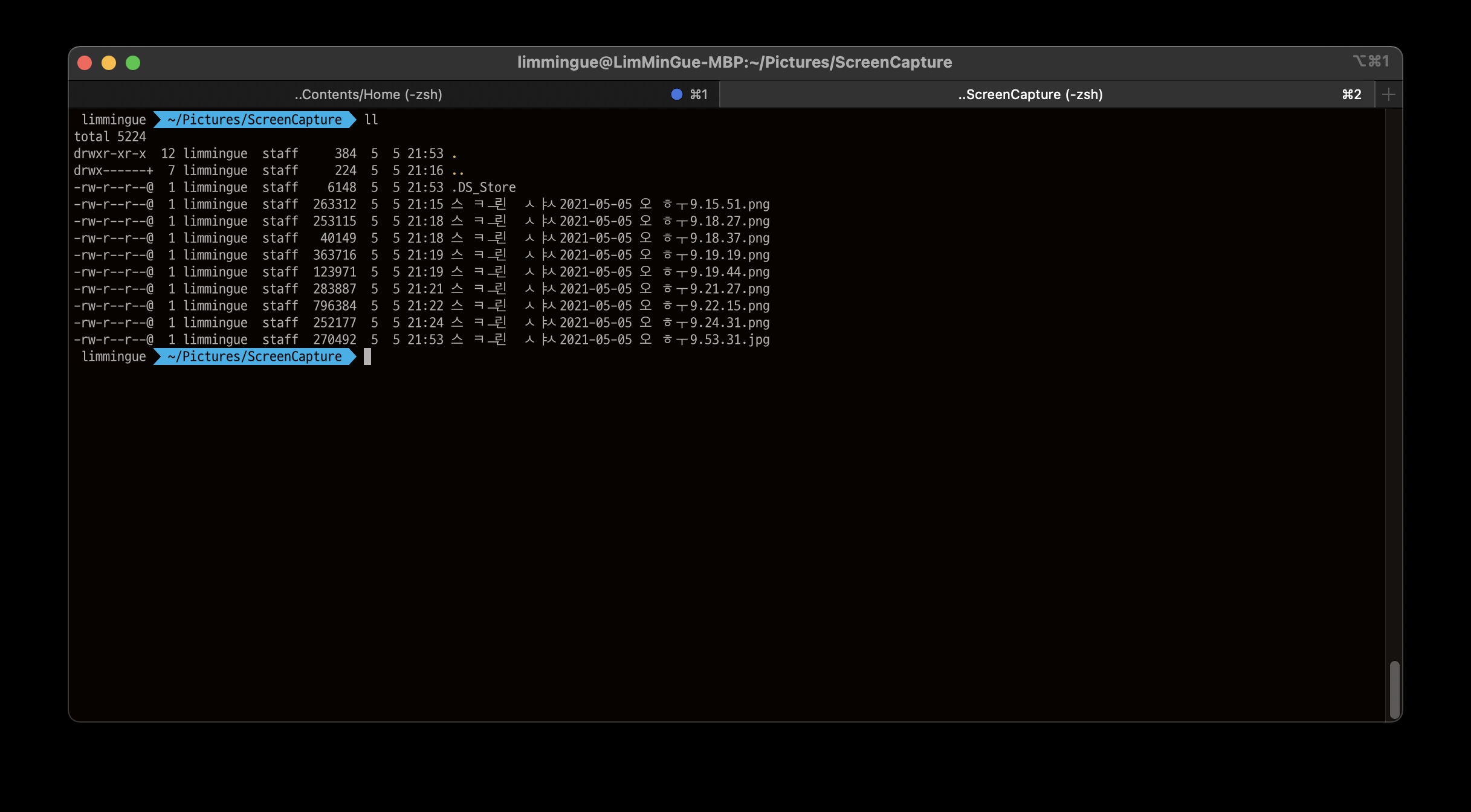Click the 796384 file size value
This screenshot has height=812, width=1471.
334,306
